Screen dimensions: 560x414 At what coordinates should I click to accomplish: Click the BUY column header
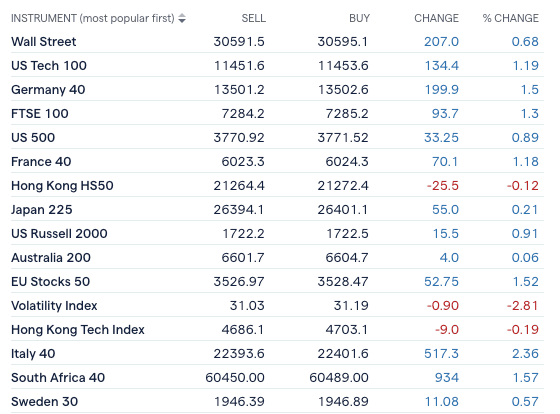359,18
